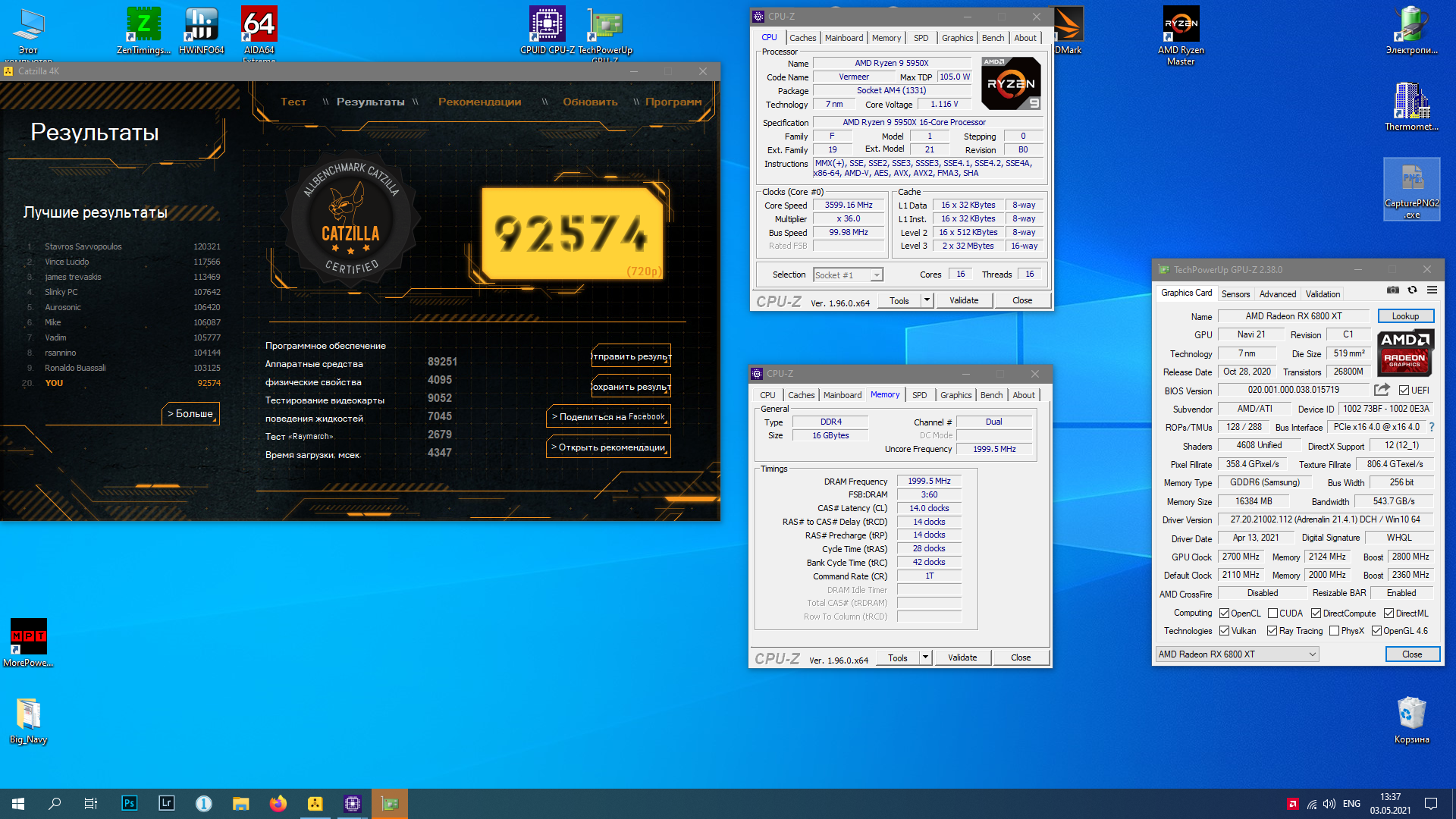Open GPU-Z hamburger menu icon
1456x819 pixels.
pos(1432,290)
